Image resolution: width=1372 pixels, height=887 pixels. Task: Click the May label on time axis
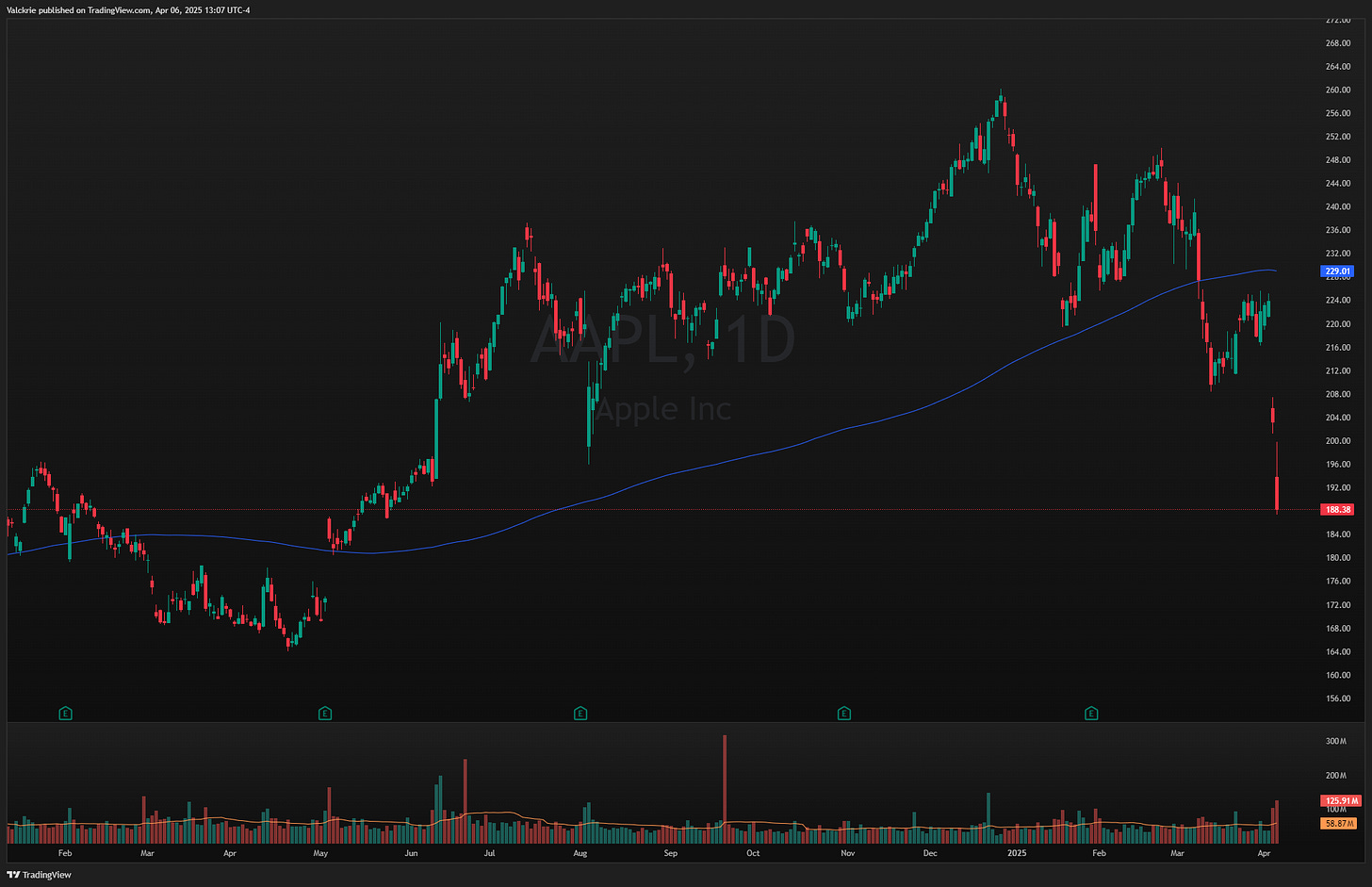[320, 853]
